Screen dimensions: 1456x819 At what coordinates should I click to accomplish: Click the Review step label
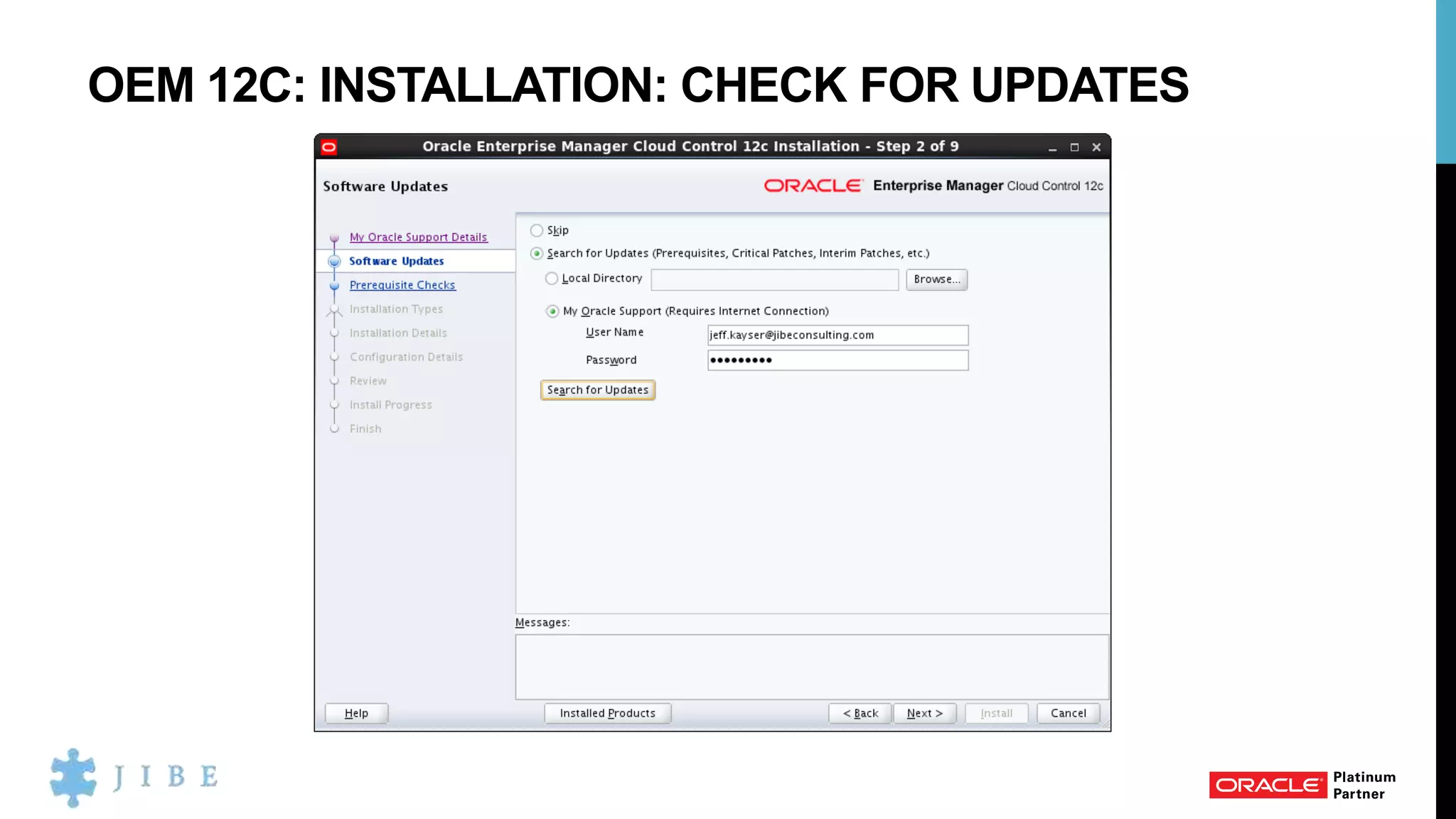(x=368, y=381)
